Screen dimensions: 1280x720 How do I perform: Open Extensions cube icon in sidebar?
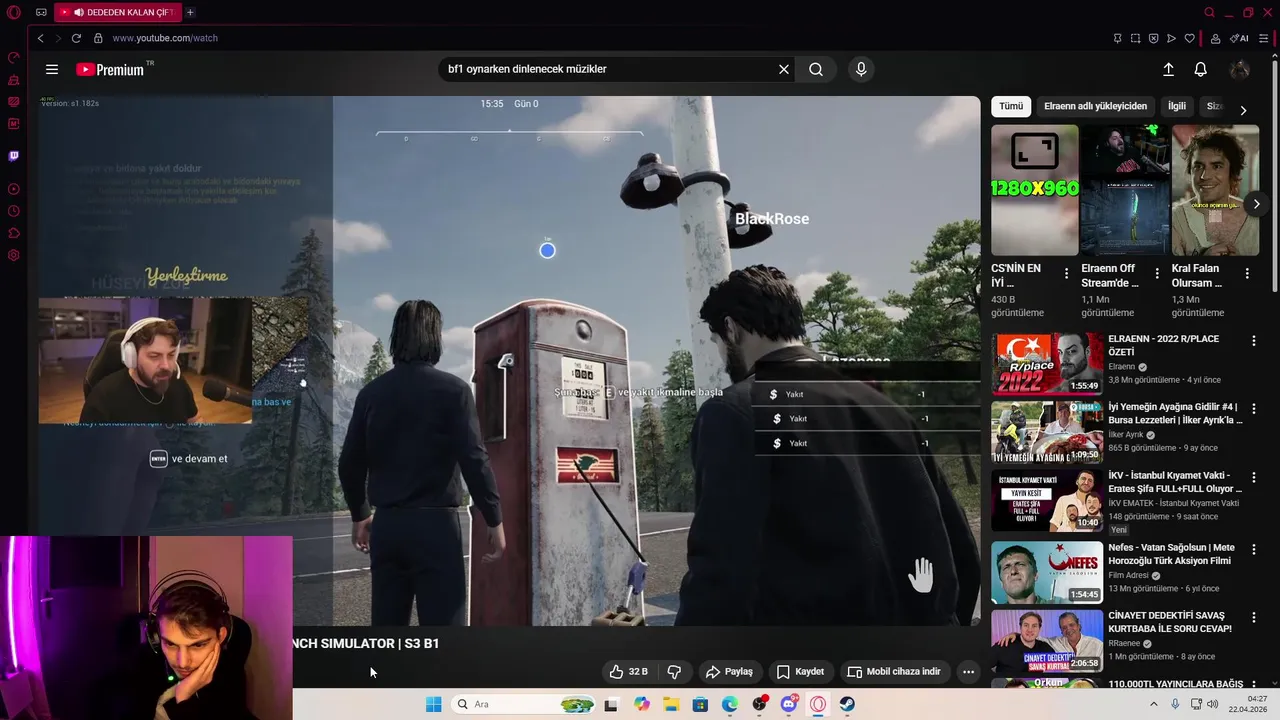(13, 233)
